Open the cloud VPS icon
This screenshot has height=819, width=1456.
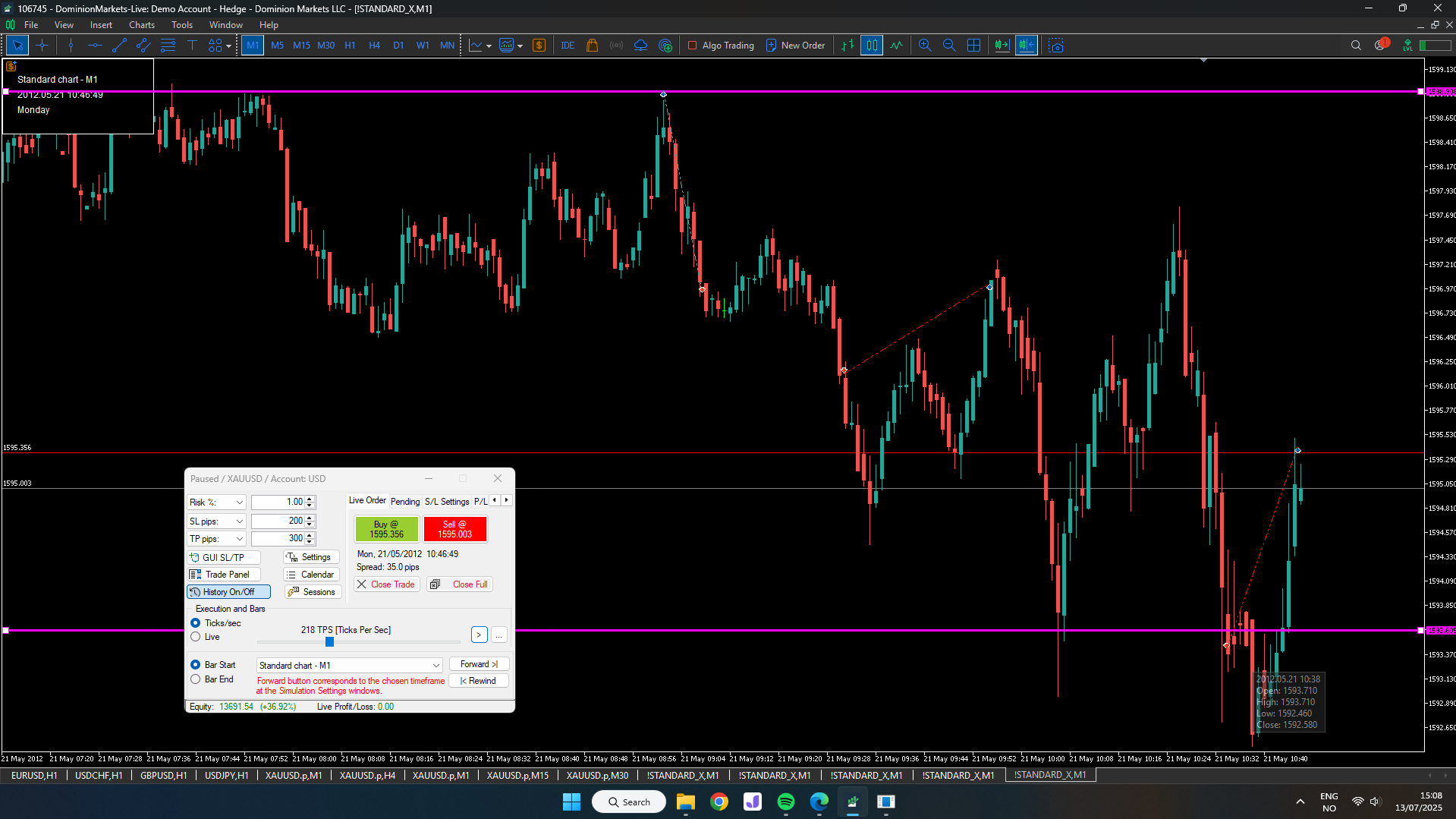[x=641, y=46]
